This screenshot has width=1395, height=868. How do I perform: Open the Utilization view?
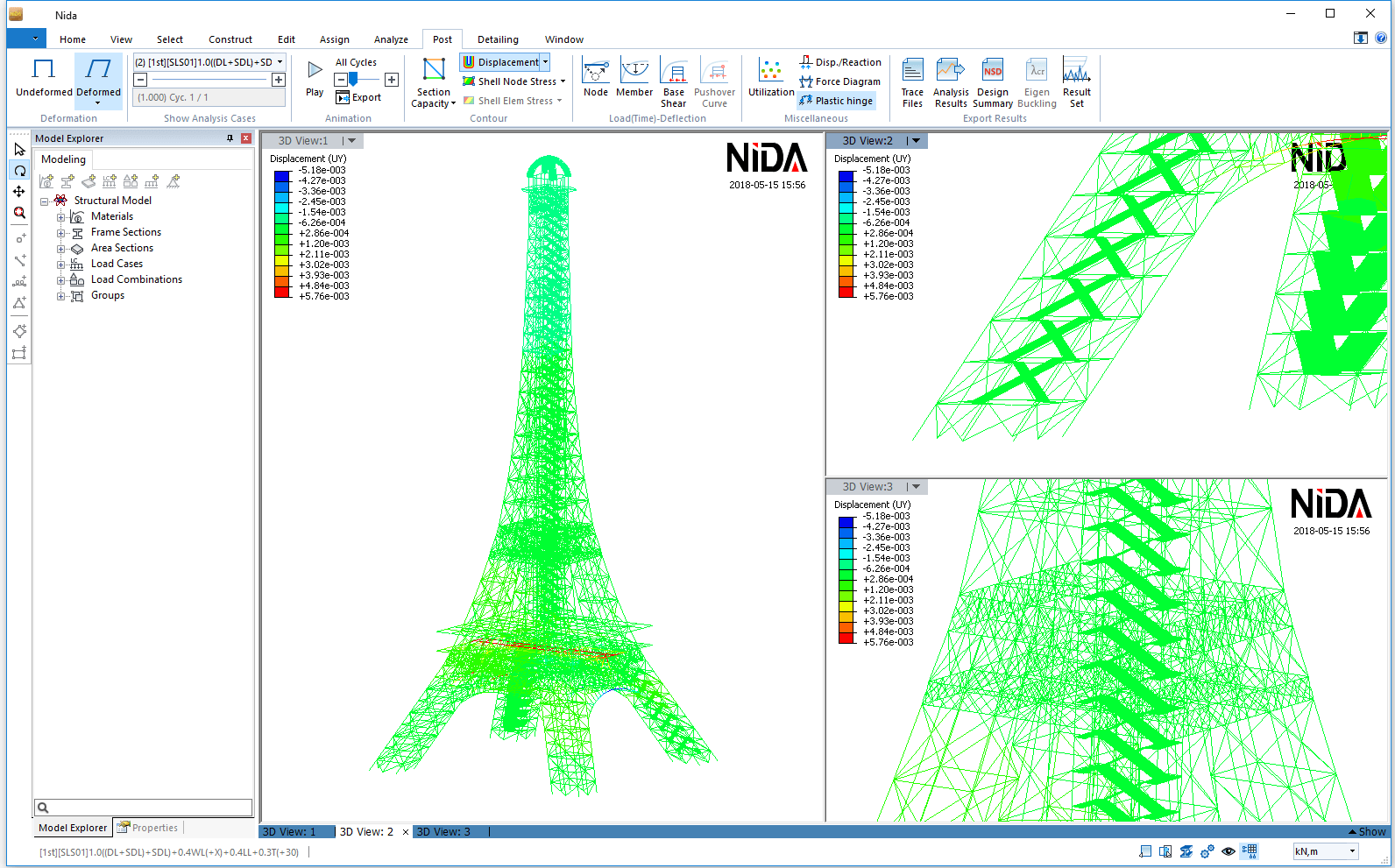coord(771,78)
